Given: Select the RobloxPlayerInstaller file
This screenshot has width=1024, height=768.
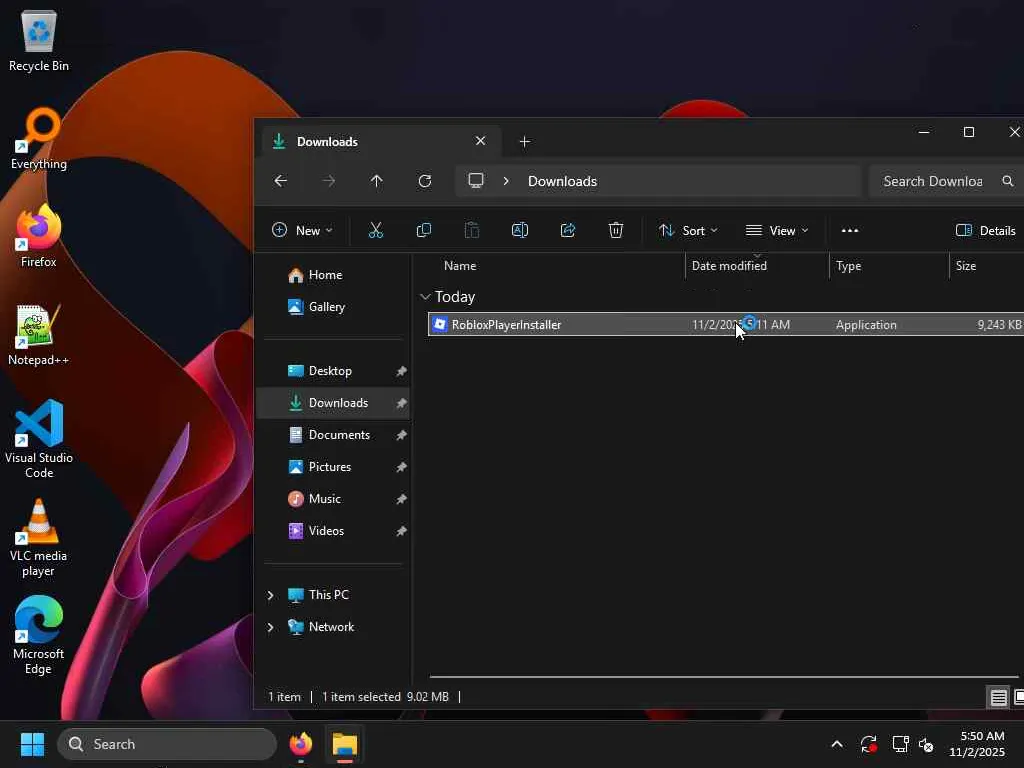Looking at the screenshot, I should 725,325.
